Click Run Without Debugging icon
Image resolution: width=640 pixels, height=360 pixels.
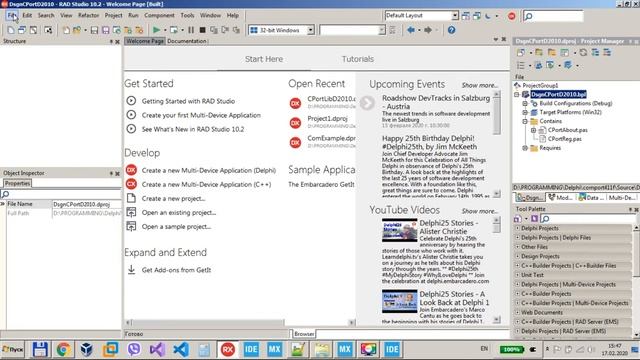pos(174,30)
